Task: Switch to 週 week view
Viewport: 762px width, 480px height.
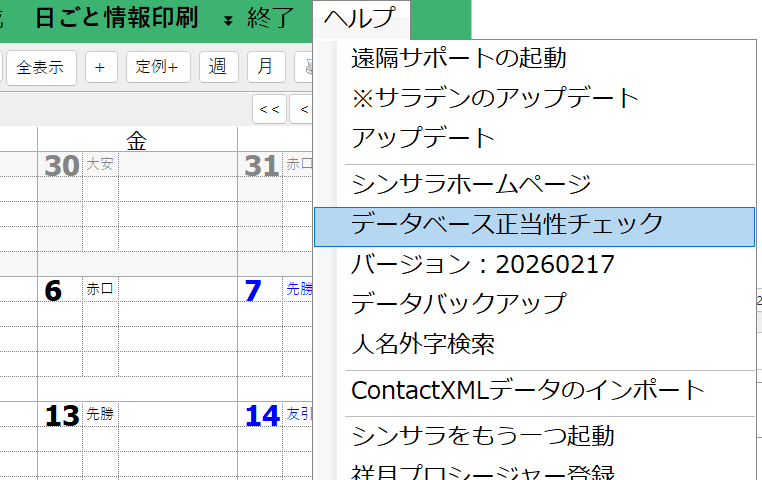Action: point(218,67)
